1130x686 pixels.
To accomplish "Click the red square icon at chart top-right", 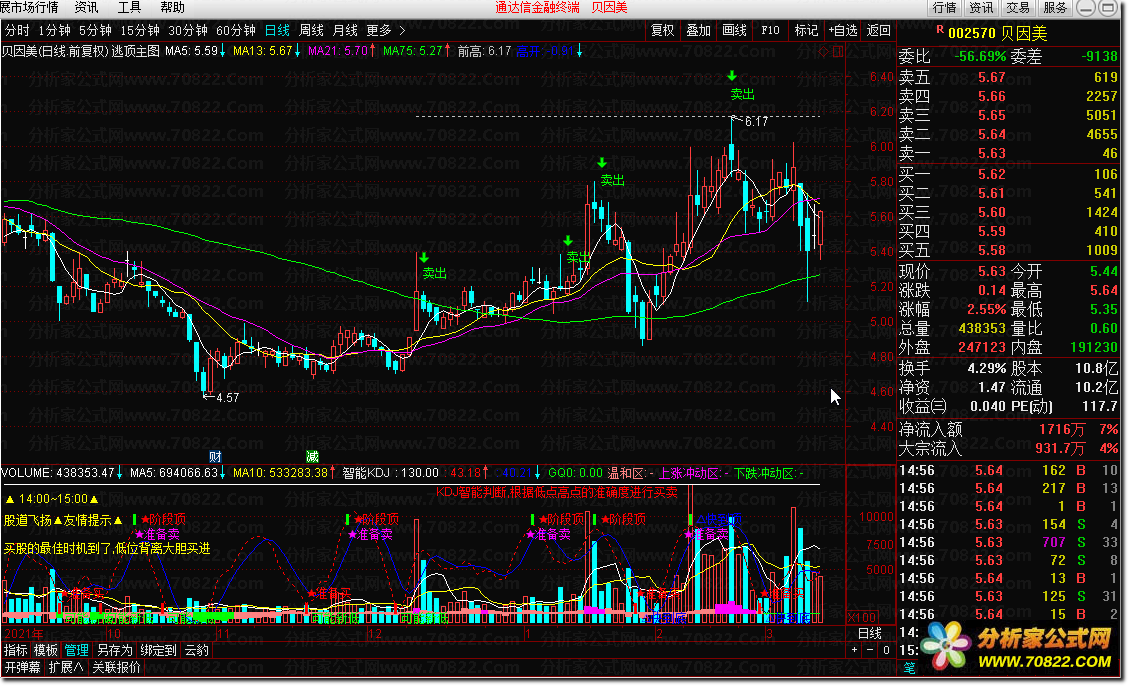I will pos(837,52).
